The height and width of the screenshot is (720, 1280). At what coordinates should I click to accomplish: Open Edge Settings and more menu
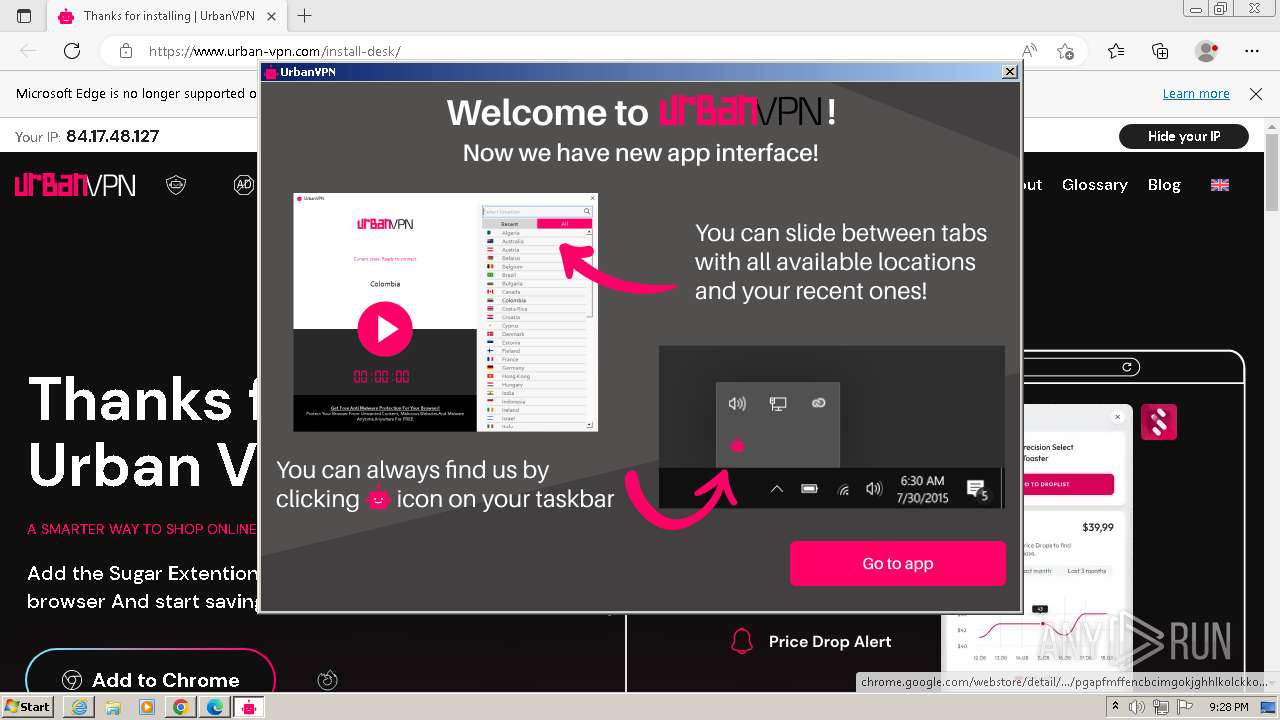point(1252,51)
